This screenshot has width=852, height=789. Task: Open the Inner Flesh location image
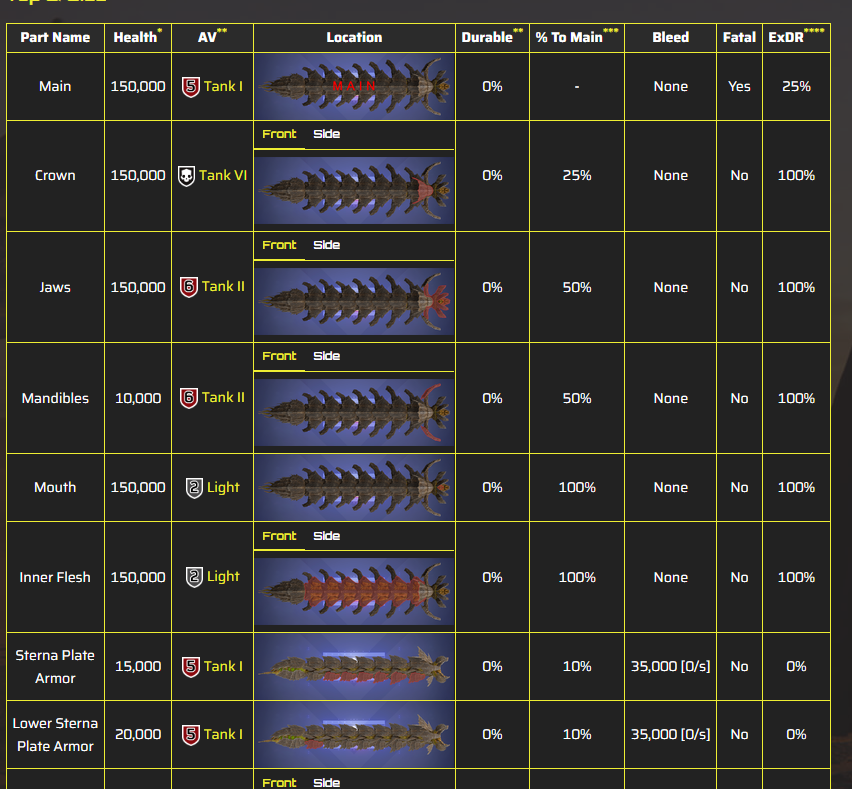354,592
